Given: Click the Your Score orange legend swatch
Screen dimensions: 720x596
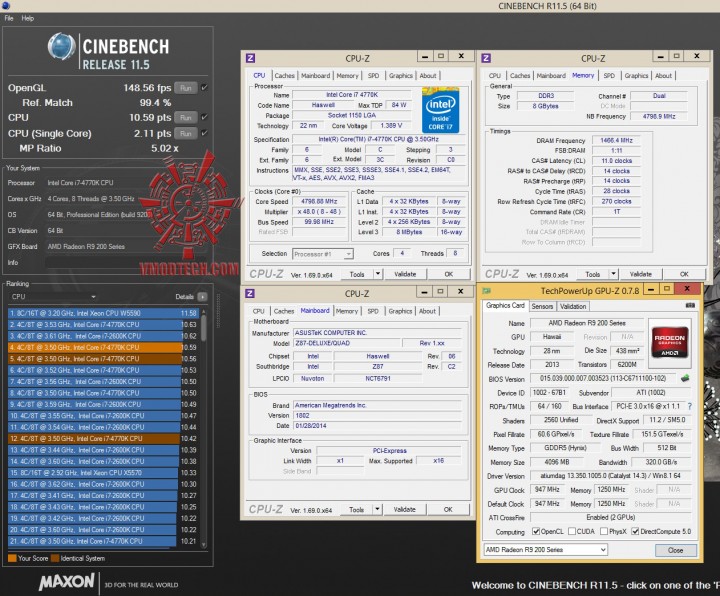Looking at the screenshot, I should point(12,558).
